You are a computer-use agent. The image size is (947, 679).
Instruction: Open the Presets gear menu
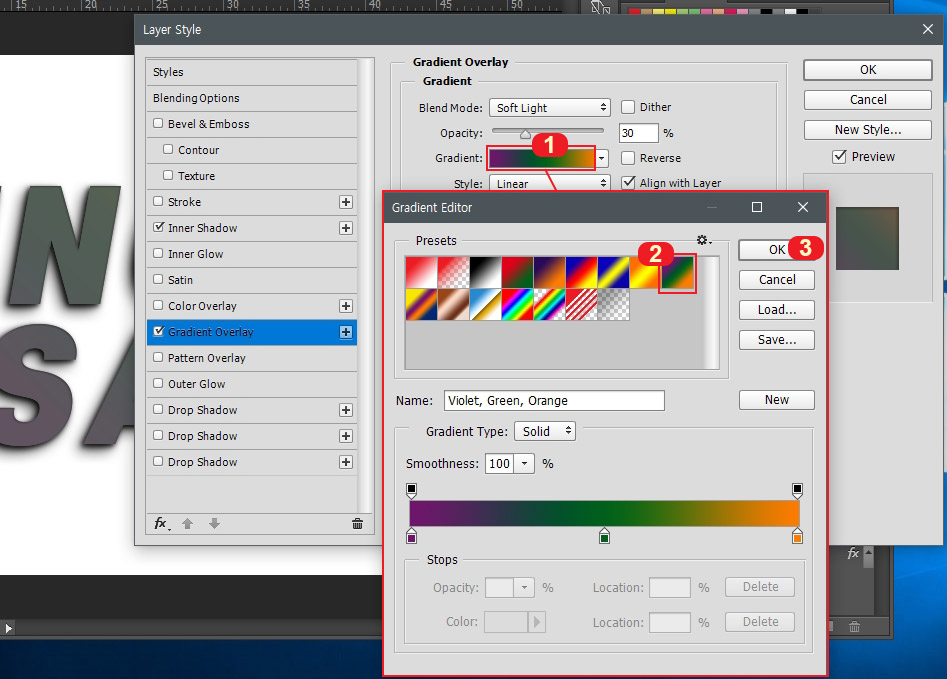click(704, 240)
